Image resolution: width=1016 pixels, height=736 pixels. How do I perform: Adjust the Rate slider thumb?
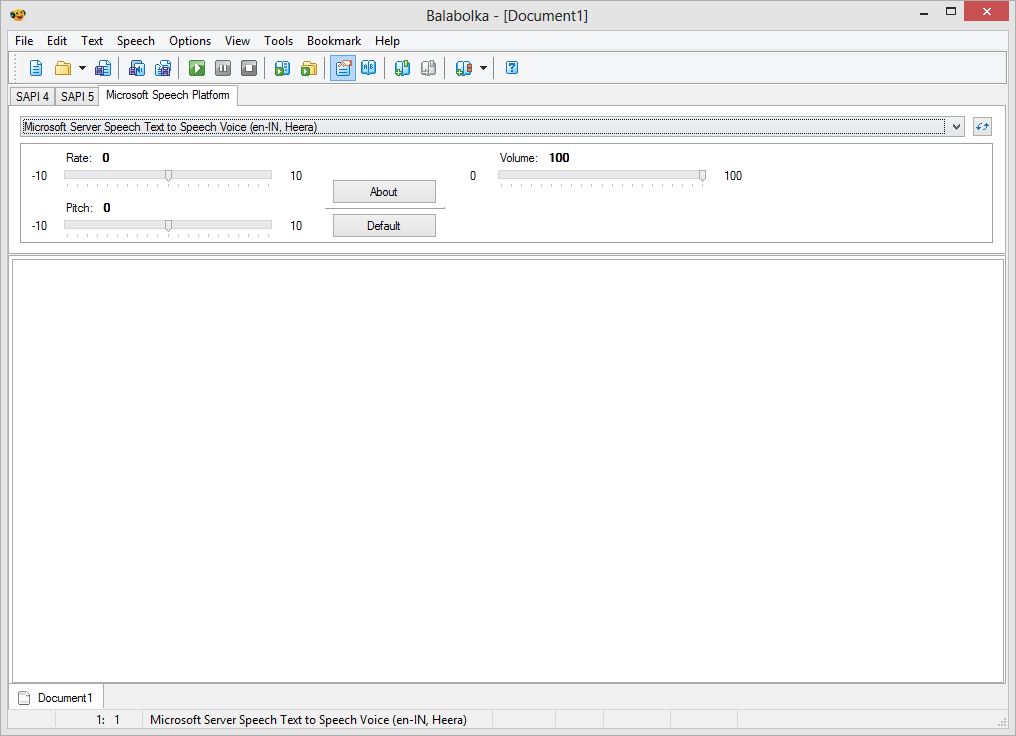168,176
